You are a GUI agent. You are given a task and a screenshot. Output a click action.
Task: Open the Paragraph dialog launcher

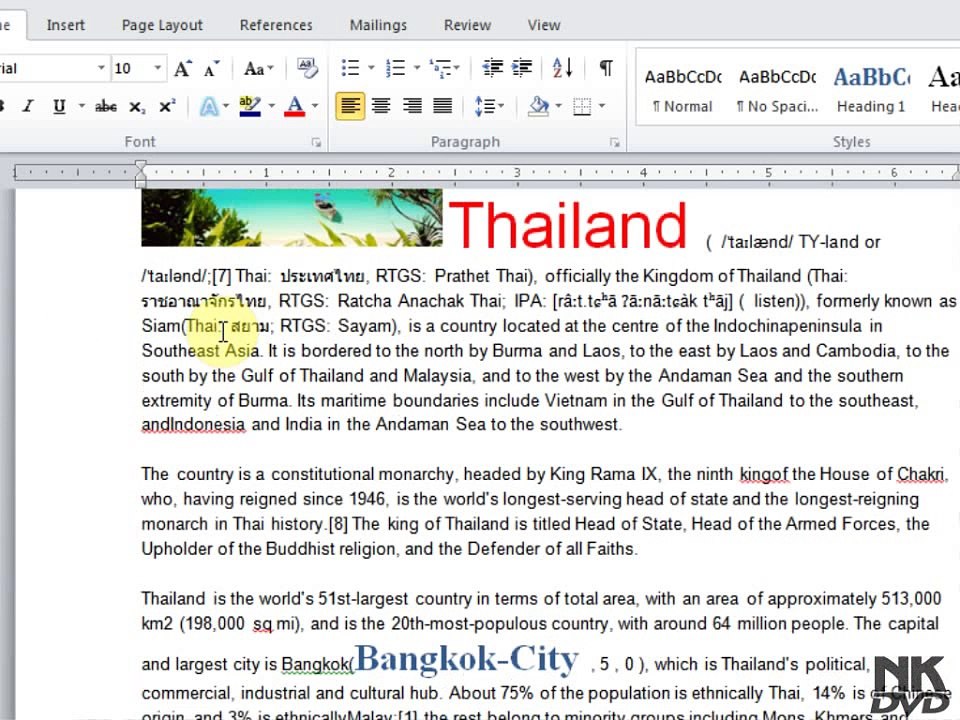point(614,143)
